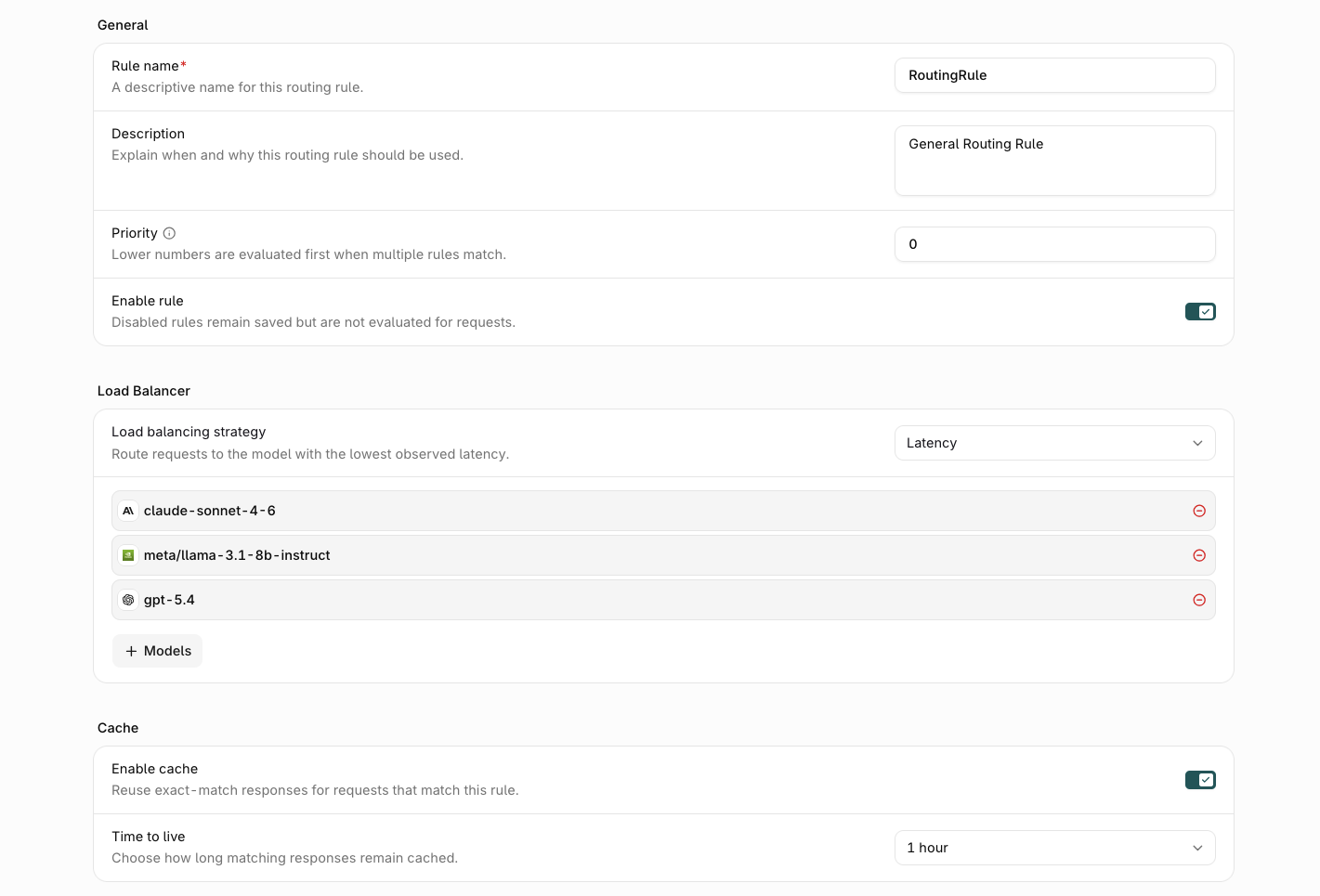
Task: Remove gpt-5.4 model from list
Action: [x=1199, y=600]
